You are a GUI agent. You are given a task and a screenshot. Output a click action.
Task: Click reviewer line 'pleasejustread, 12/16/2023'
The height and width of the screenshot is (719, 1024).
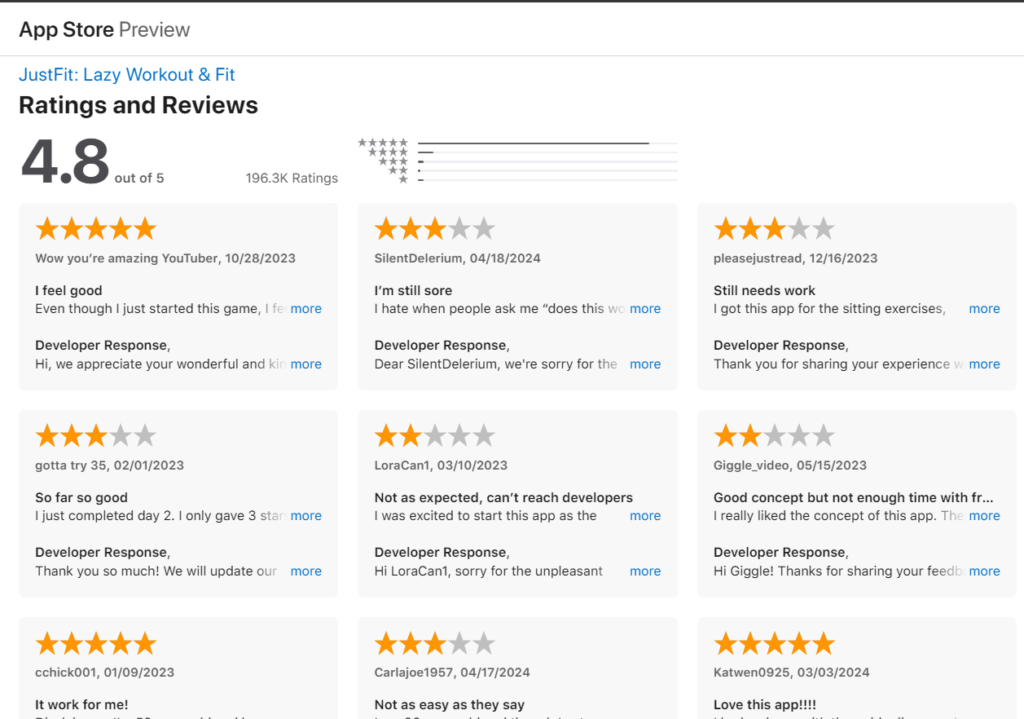pos(795,258)
